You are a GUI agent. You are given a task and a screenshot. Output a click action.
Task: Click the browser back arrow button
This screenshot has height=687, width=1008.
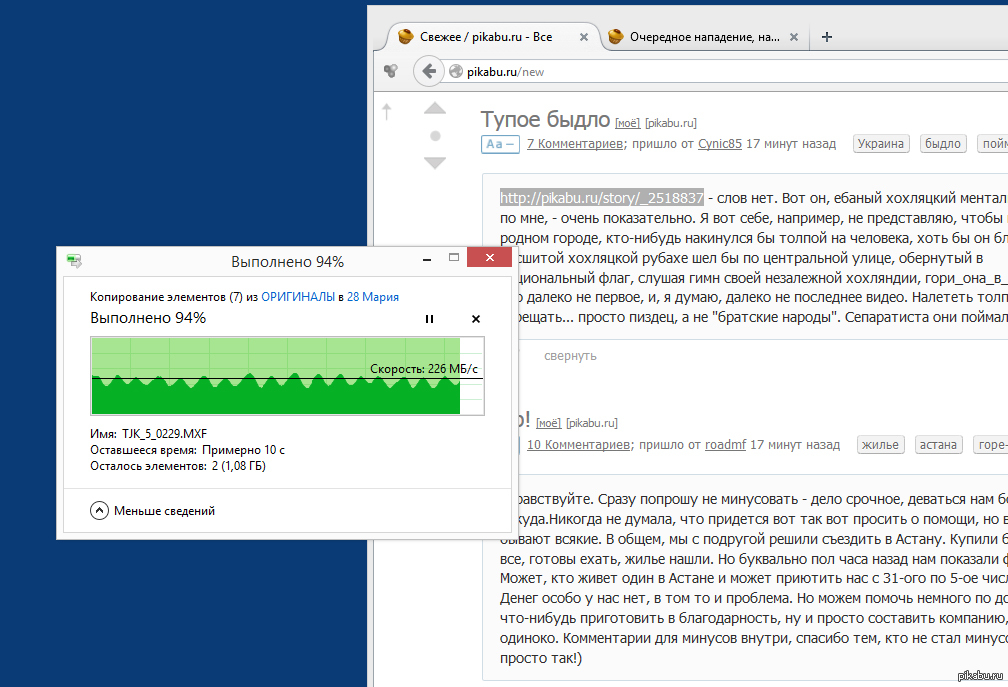429,71
